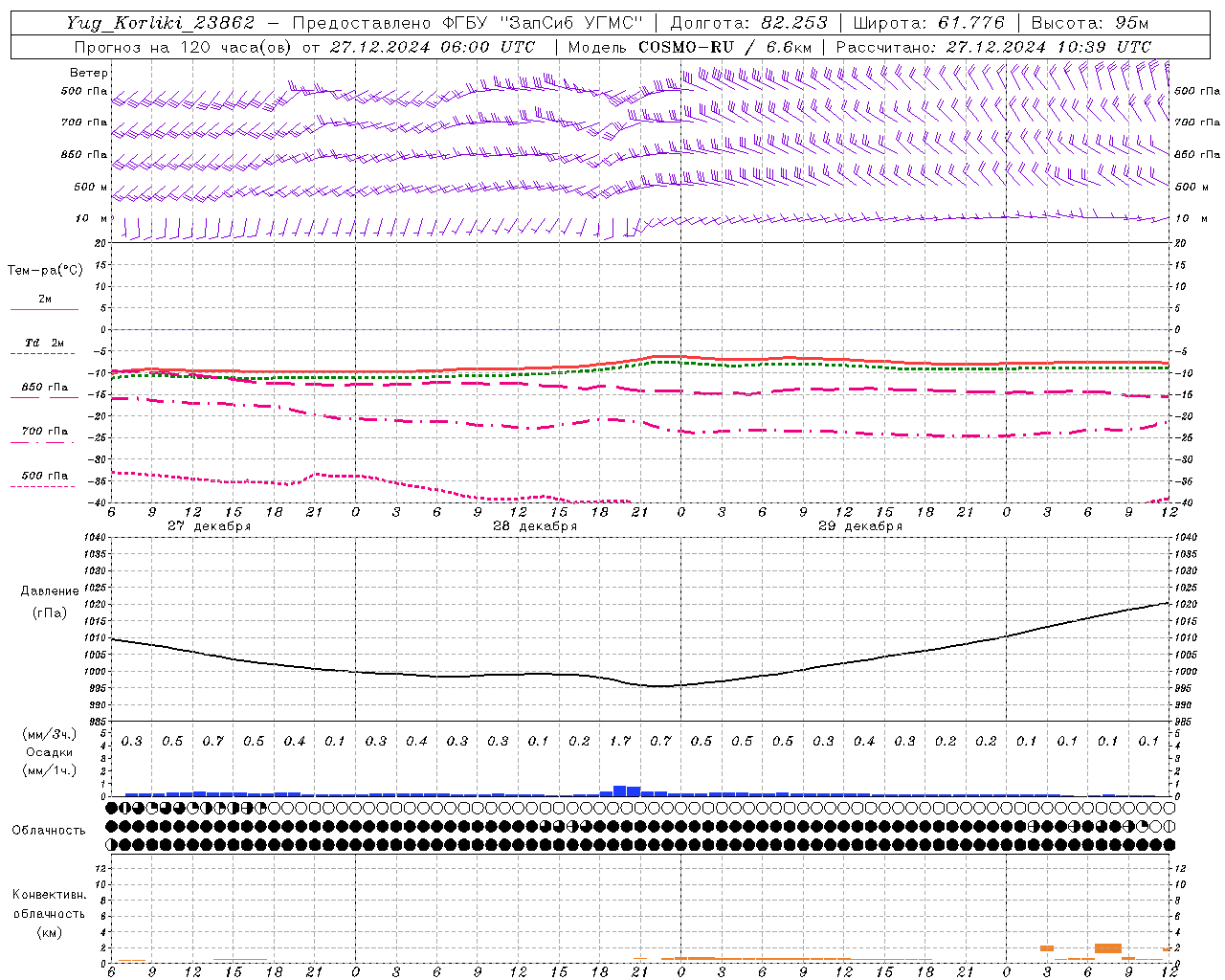The width and height of the screenshot is (1225, 980).
Task: Click the Рассчитано: 27.12.2024 10:39 UTC timestamp
Action: coord(992,47)
